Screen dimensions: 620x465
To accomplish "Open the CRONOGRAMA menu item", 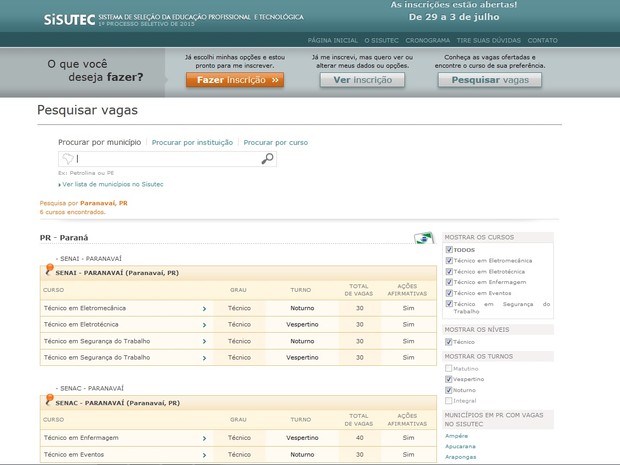I will coord(428,40).
